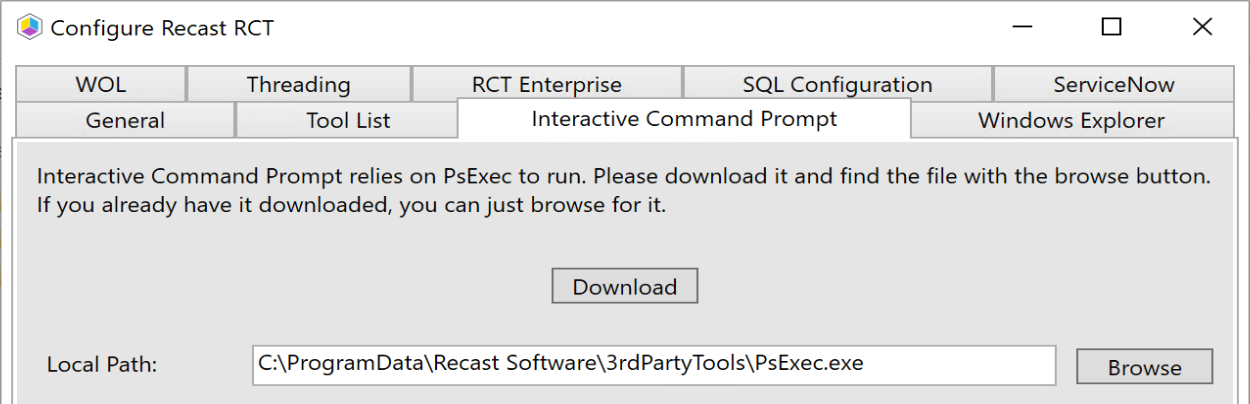This screenshot has width=1250, height=404.
Task: Click the 'Configure Recast RCT' title text
Action: tap(162, 28)
